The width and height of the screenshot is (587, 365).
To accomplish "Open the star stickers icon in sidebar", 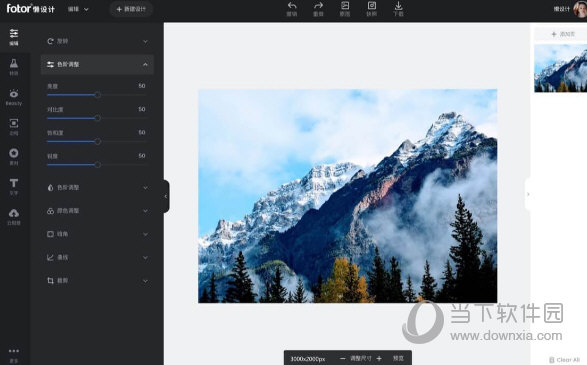I will point(14,153).
